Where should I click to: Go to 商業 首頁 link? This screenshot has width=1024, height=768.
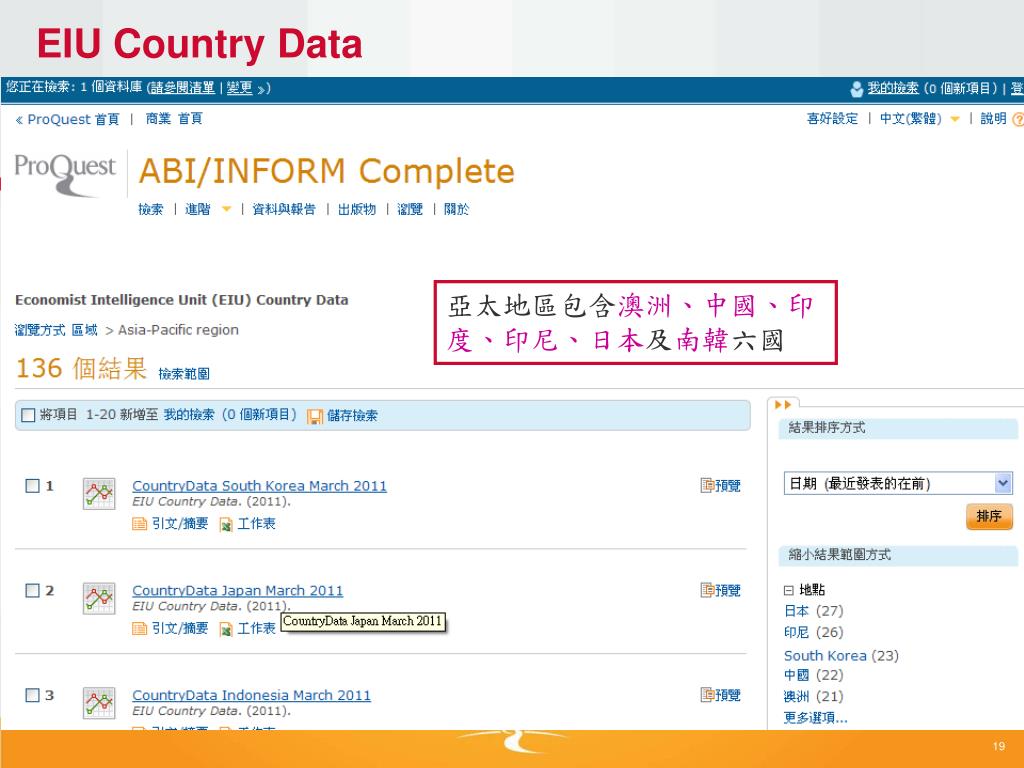[x=174, y=119]
